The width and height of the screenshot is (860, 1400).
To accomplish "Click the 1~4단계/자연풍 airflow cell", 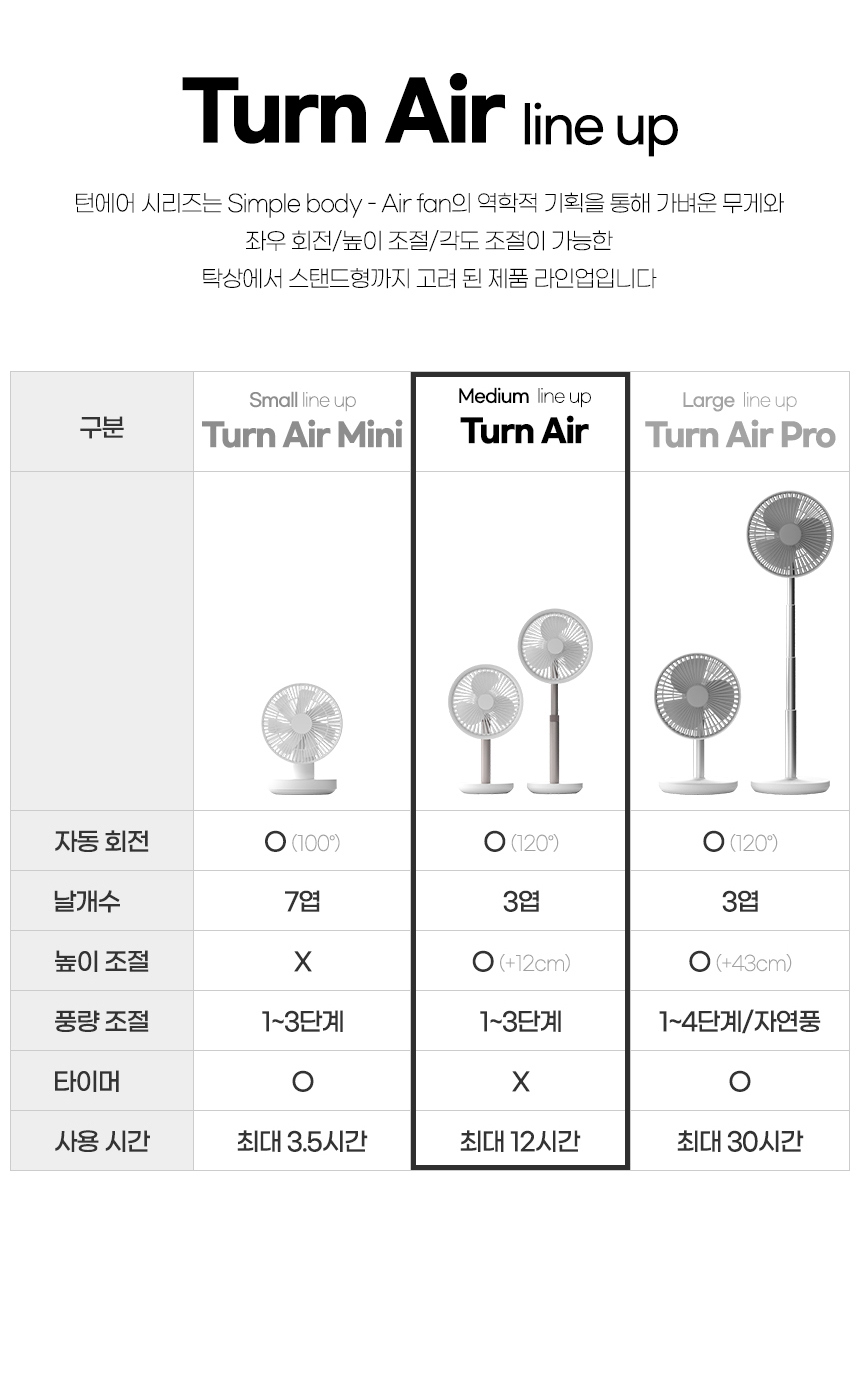I will click(x=740, y=1021).
